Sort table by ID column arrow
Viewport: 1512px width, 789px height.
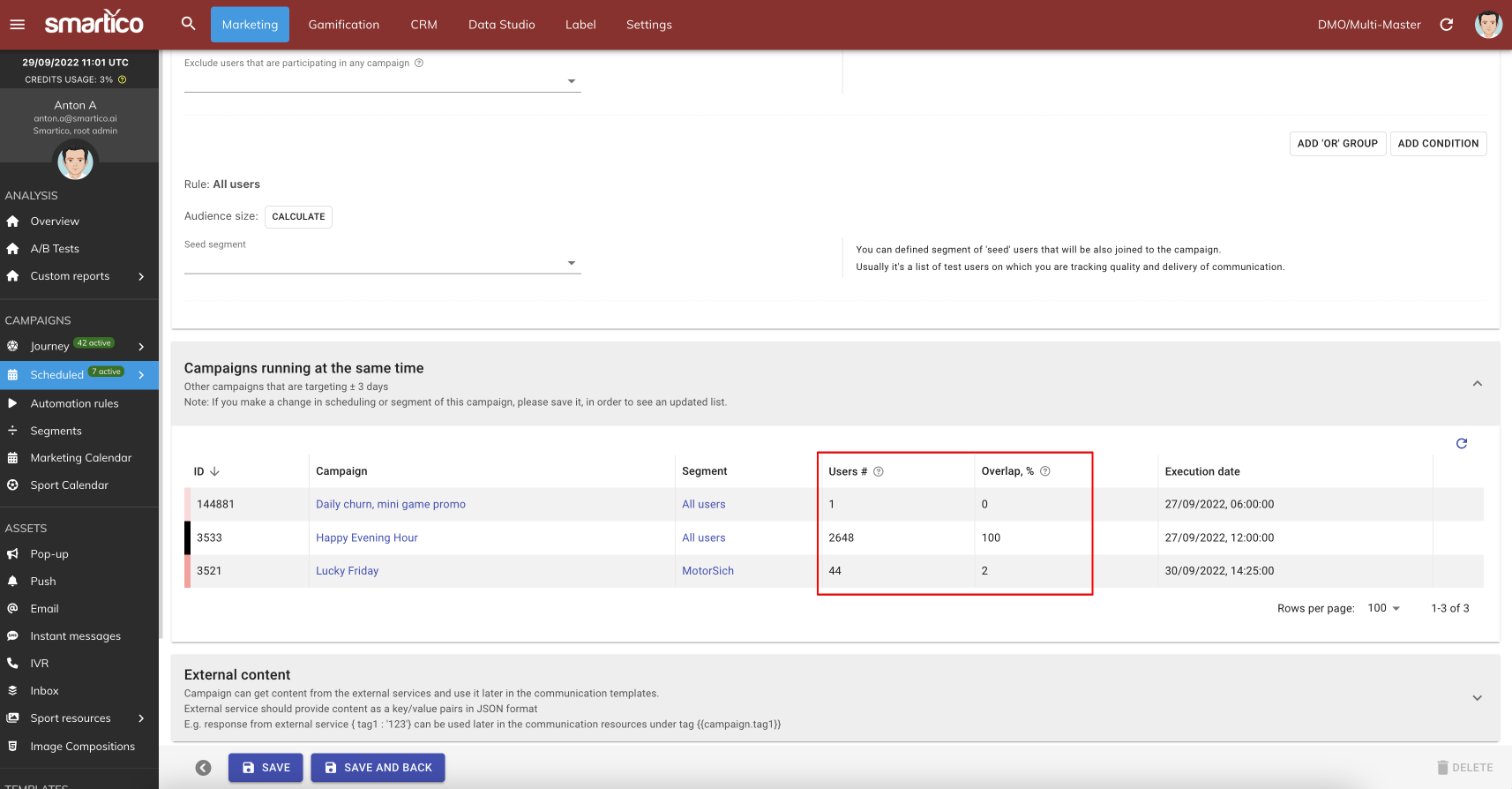[x=214, y=471]
